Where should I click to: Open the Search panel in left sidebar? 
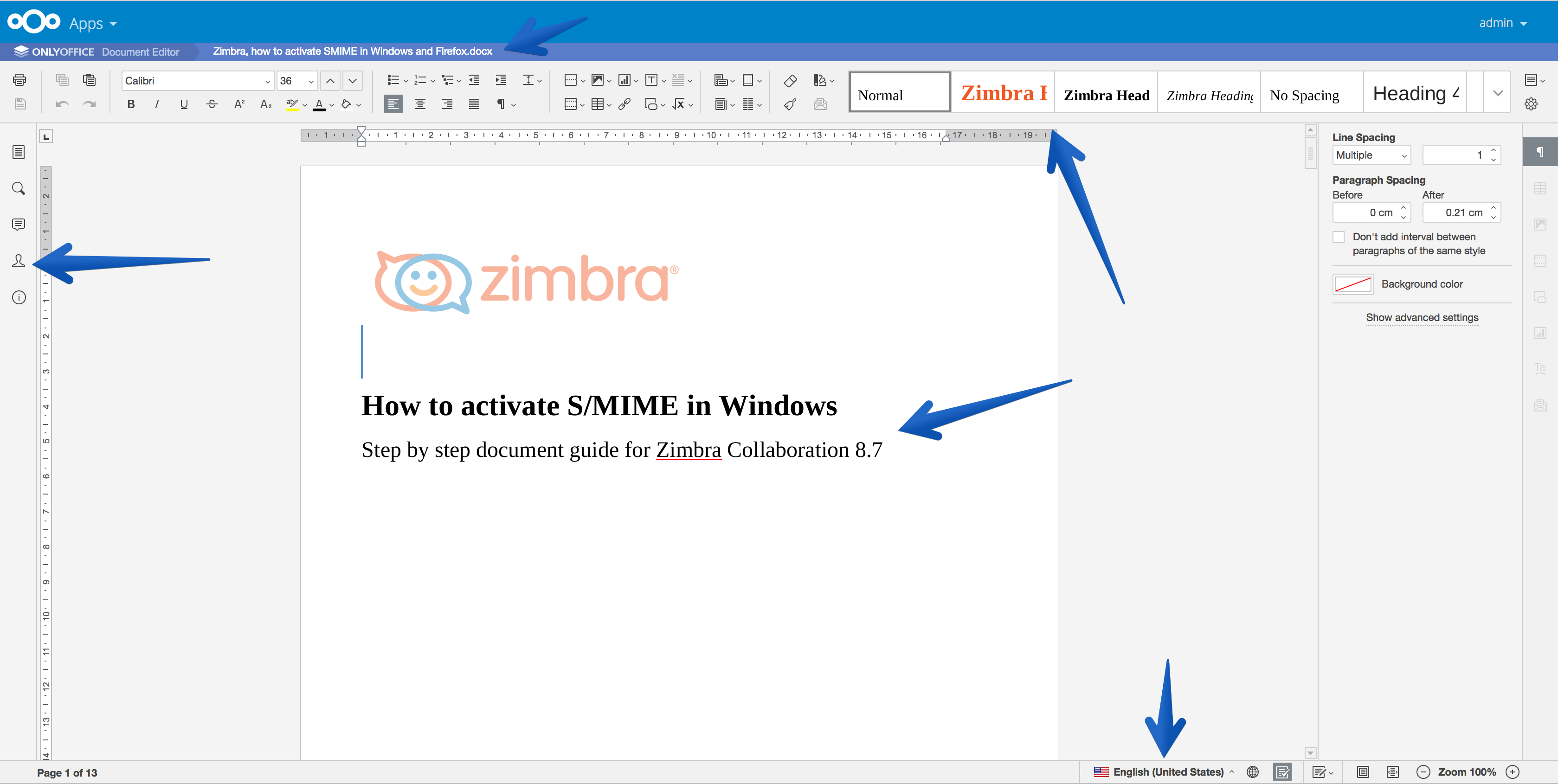pyautogui.click(x=19, y=189)
